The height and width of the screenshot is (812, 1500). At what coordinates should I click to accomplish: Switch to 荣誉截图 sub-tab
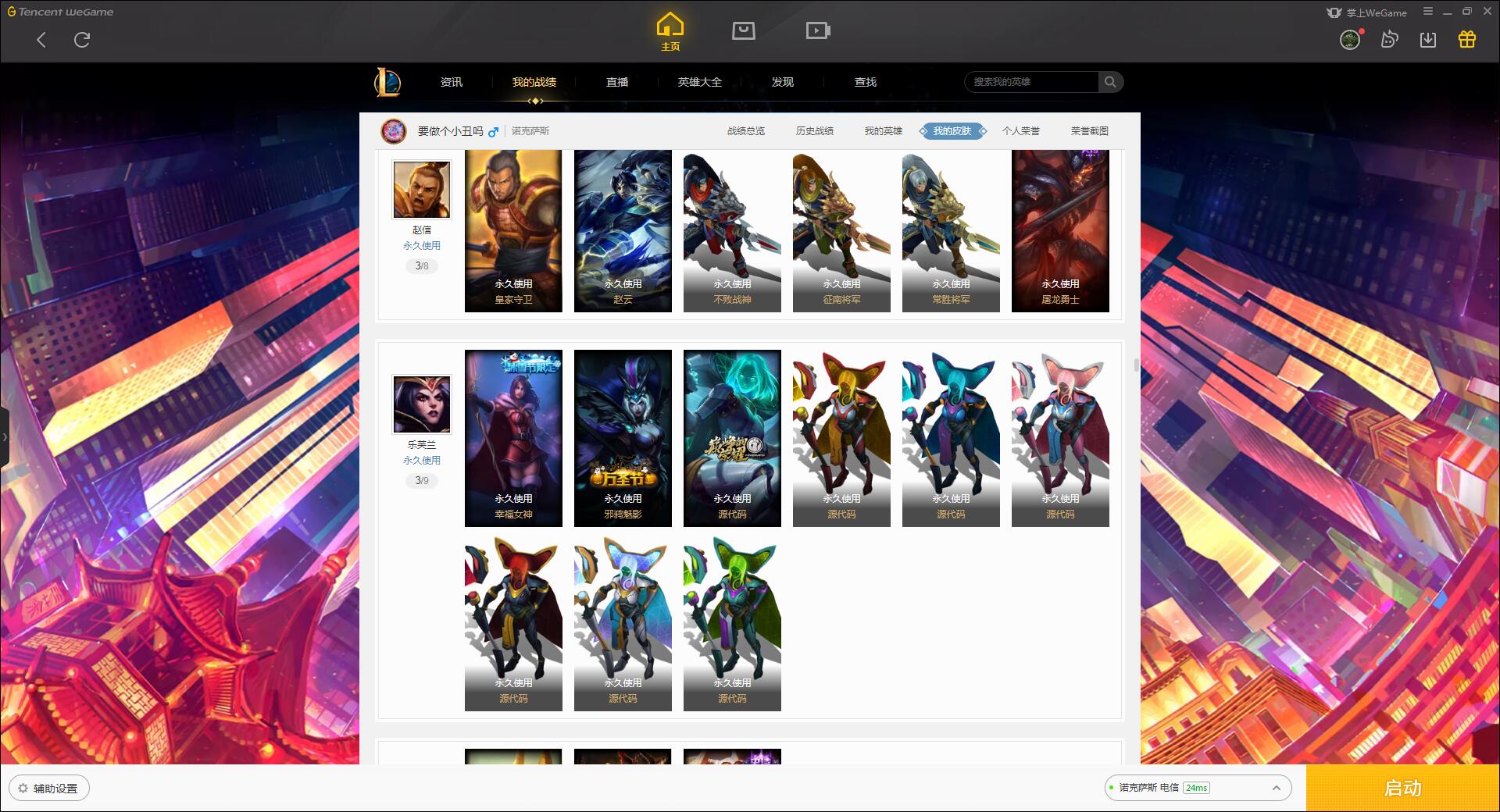click(x=1090, y=131)
